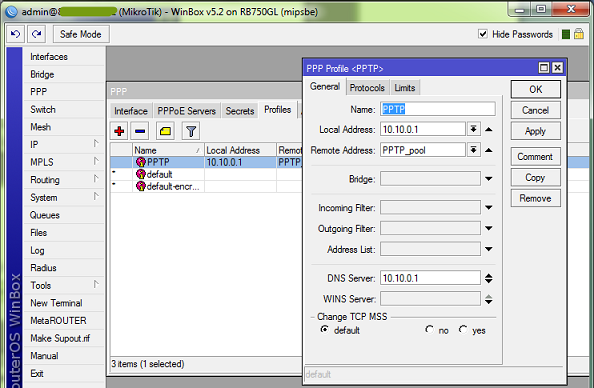Image resolution: width=594 pixels, height=388 pixels.
Task: Open the Log menu item
Action: click(64, 250)
